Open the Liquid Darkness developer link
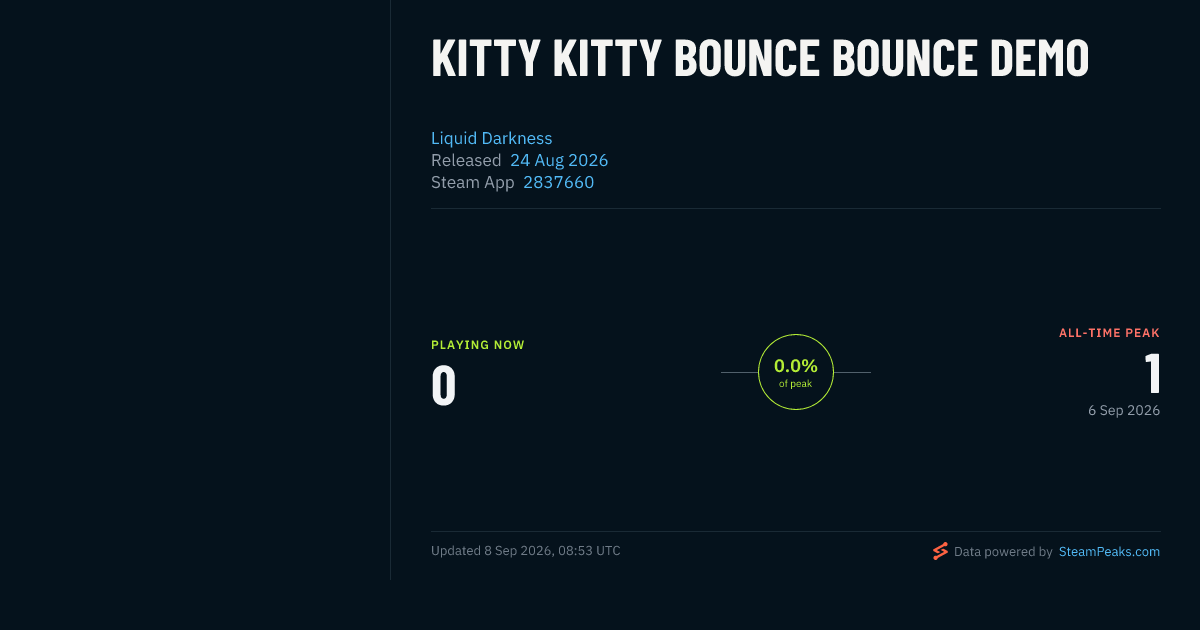The width and height of the screenshot is (1200, 630). tap(491, 138)
